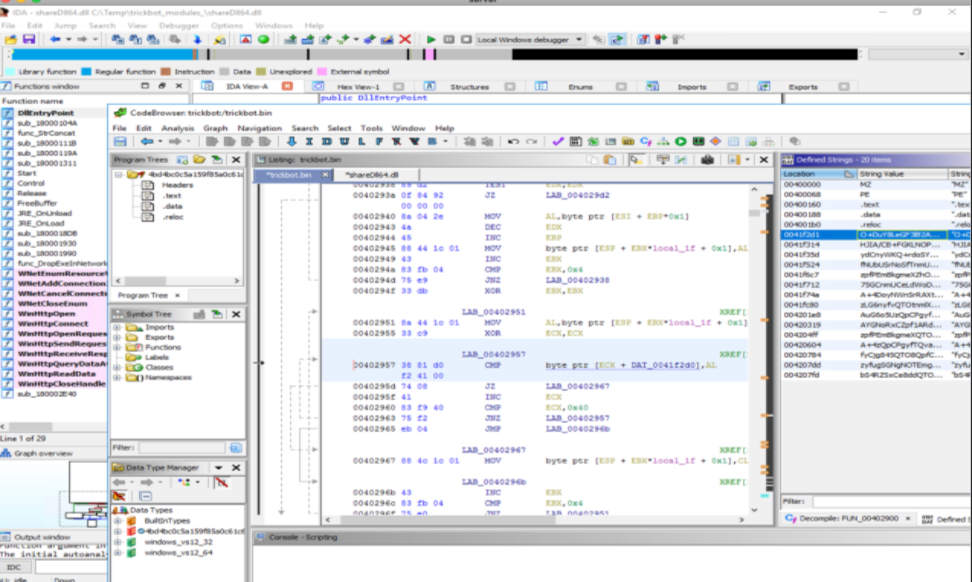Open the dropdown arrow beside the Listing field icon
Image resolution: width=972 pixels, height=582 pixels.
tap(747, 160)
